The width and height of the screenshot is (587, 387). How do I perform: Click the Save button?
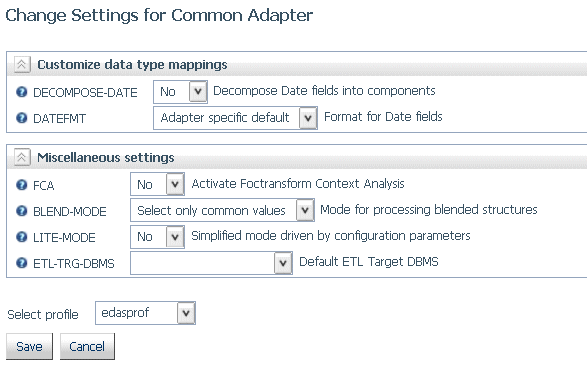click(x=29, y=347)
